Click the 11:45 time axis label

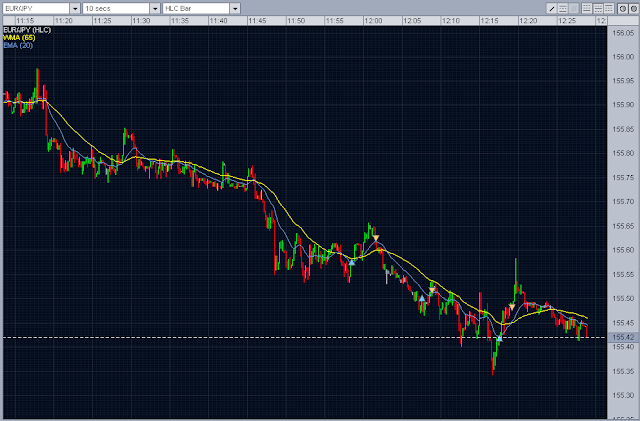(257, 21)
